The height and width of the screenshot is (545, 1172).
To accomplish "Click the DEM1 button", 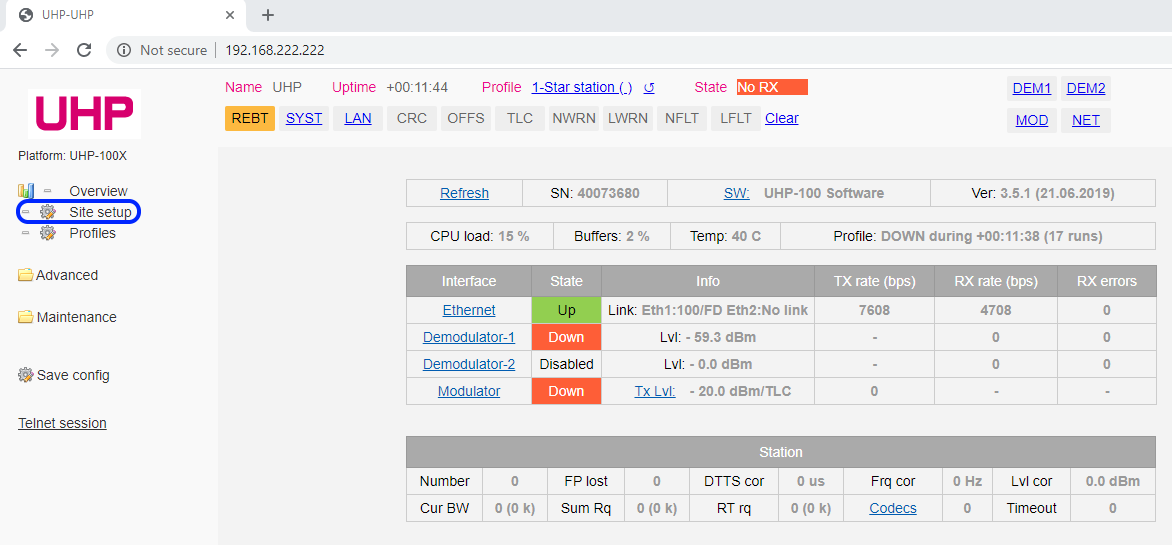I will pyautogui.click(x=1032, y=88).
